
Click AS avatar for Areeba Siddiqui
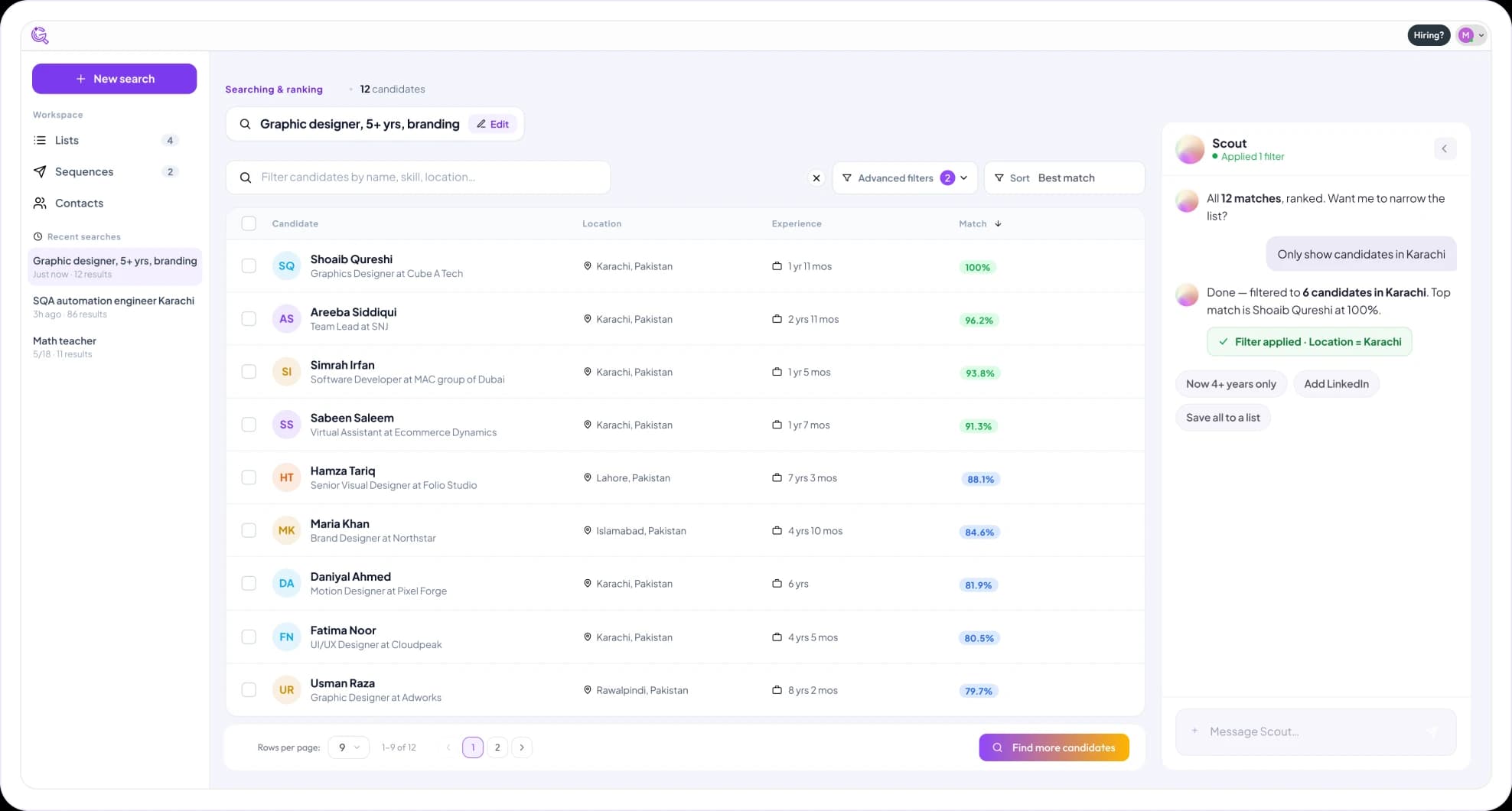(x=286, y=318)
